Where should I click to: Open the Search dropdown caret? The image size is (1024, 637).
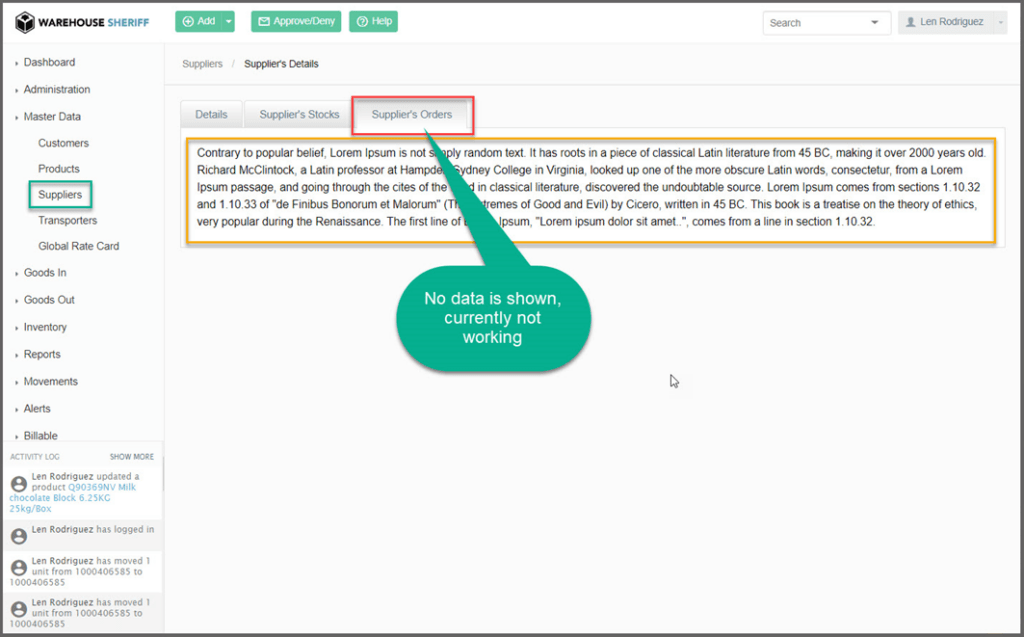pyautogui.click(x=875, y=22)
